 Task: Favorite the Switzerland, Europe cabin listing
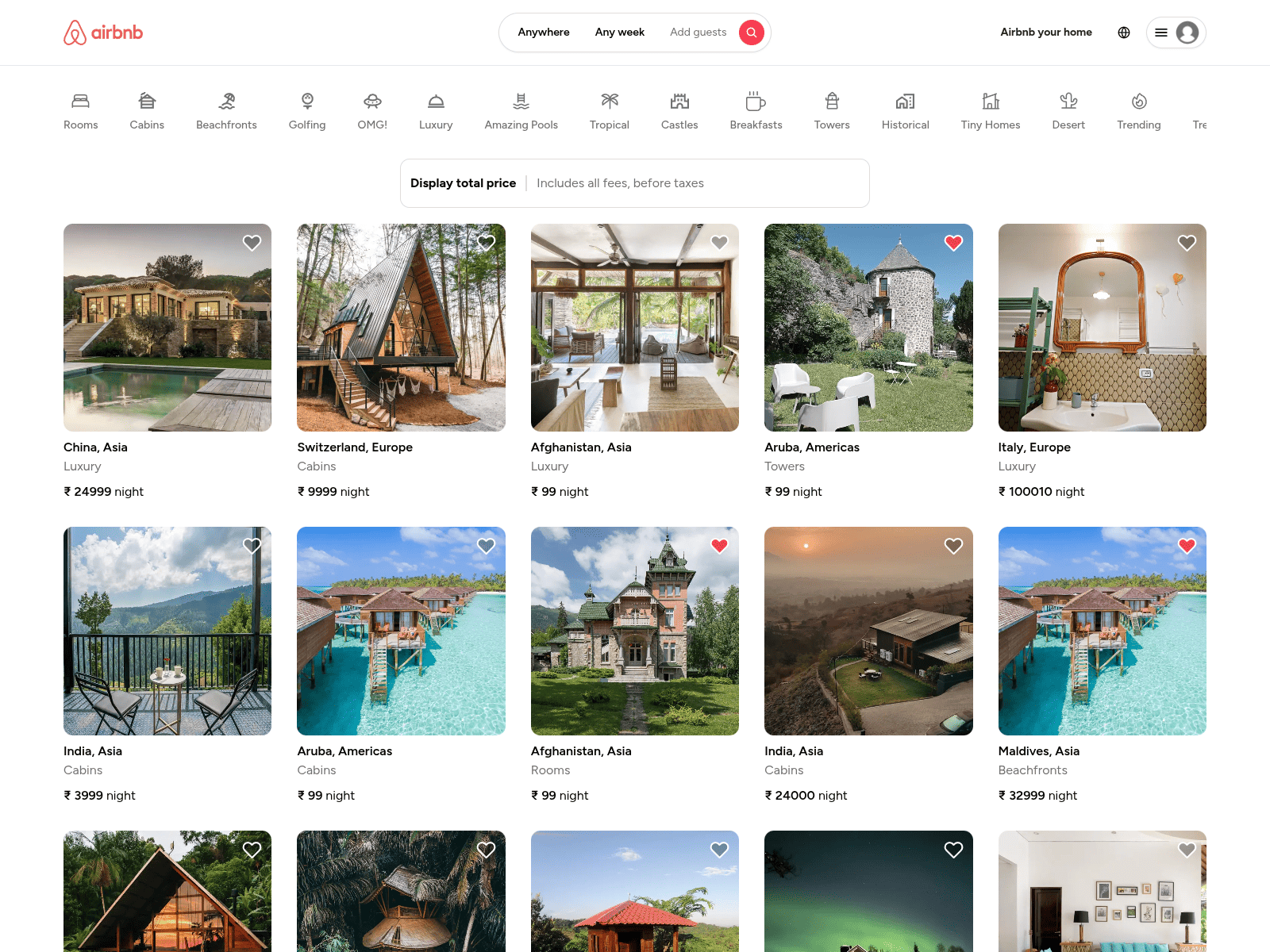[486, 243]
